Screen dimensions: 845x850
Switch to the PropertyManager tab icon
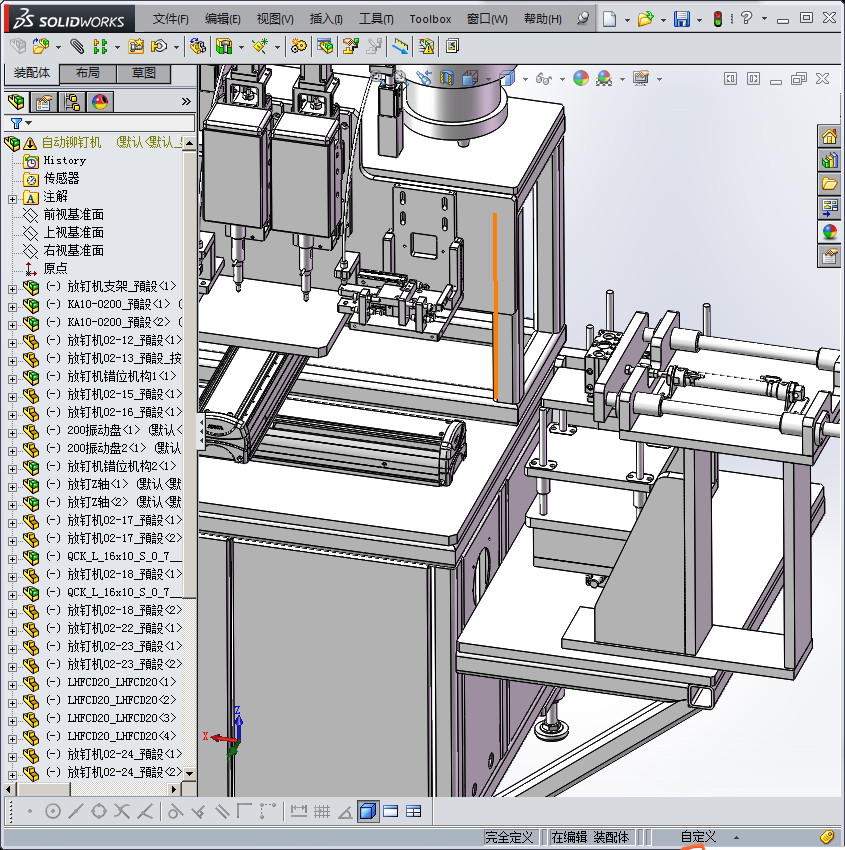point(44,102)
